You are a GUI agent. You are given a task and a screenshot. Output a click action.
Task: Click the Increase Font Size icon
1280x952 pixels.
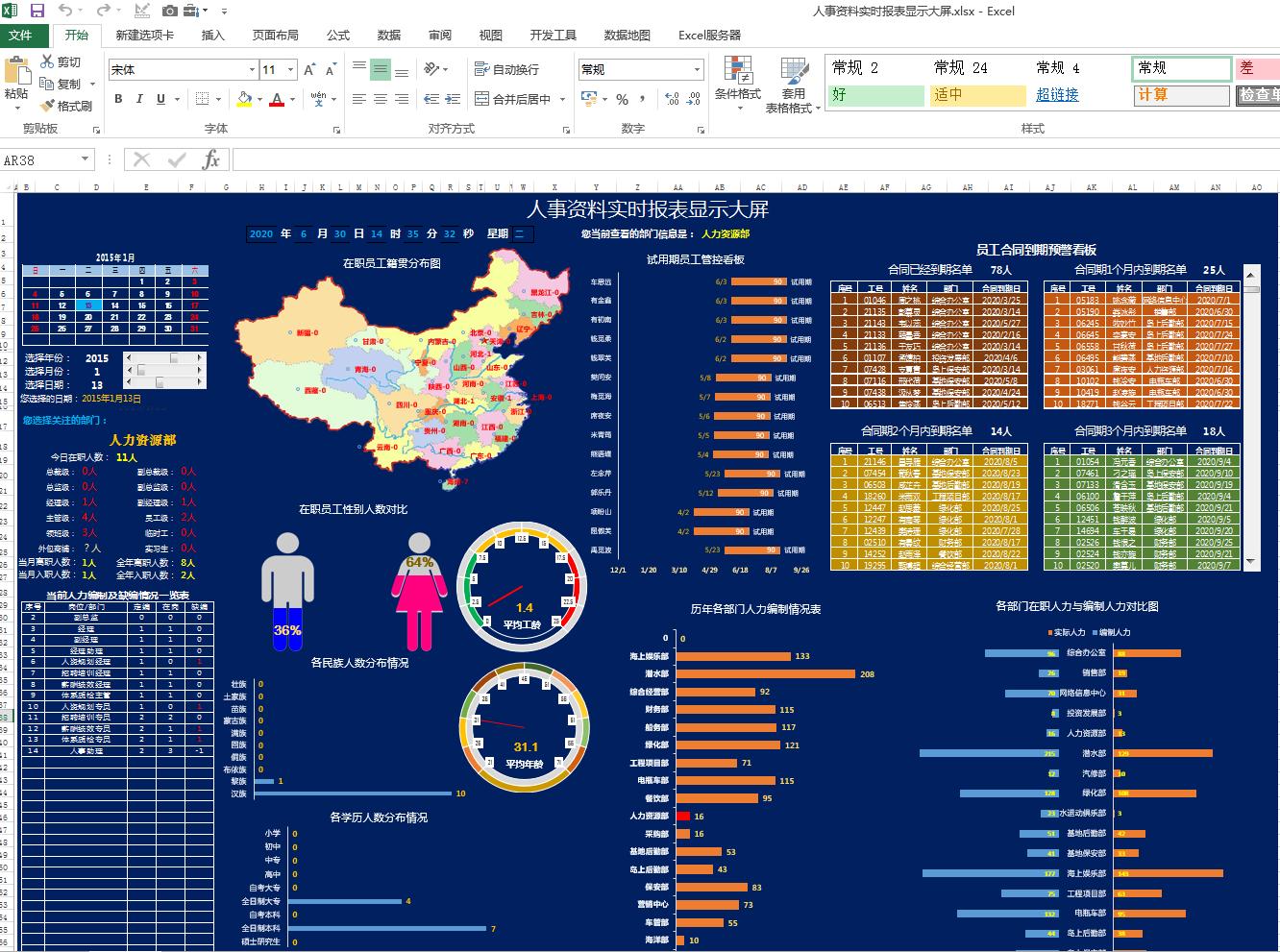[308, 68]
